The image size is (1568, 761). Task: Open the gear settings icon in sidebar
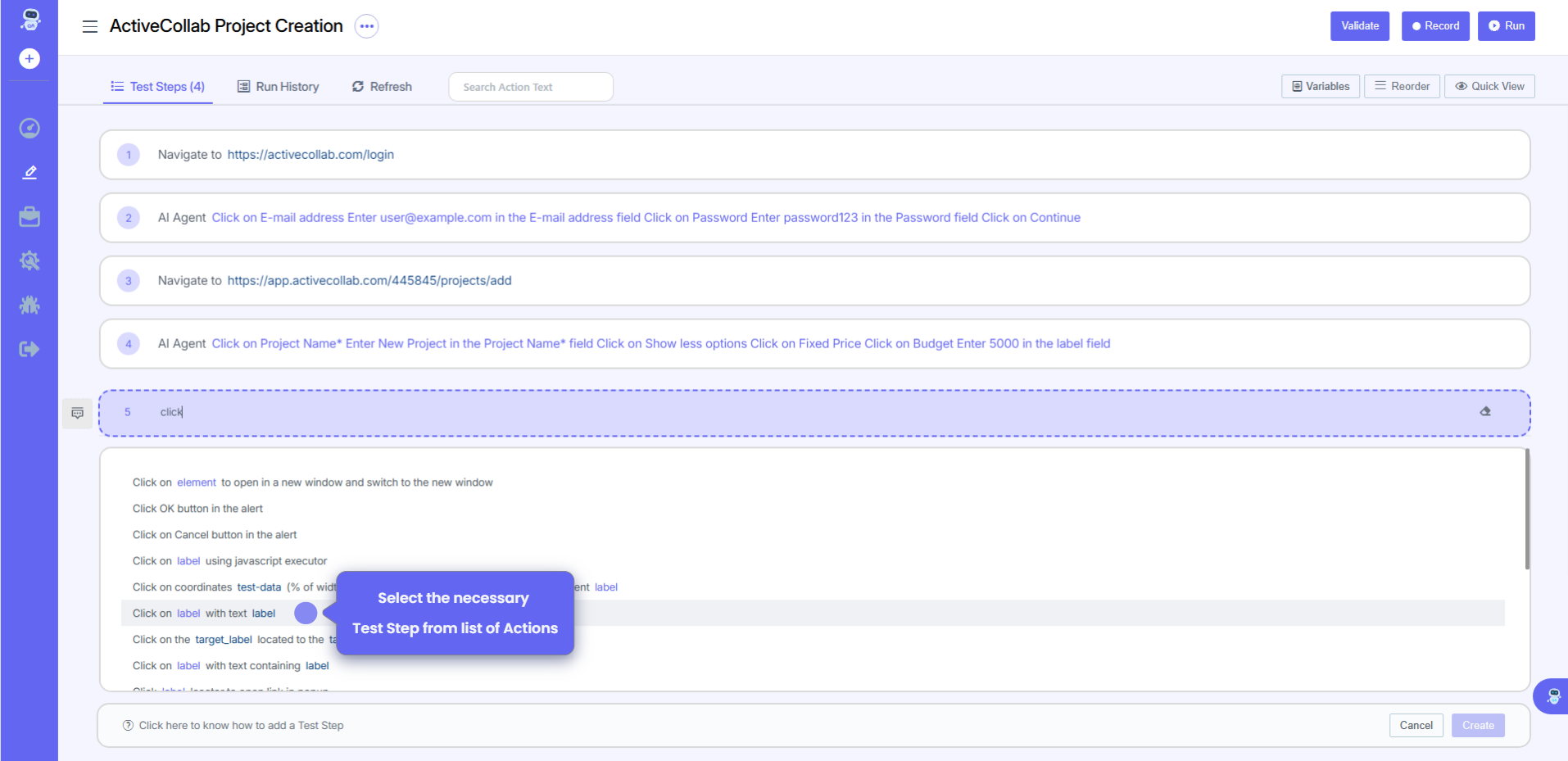point(29,261)
